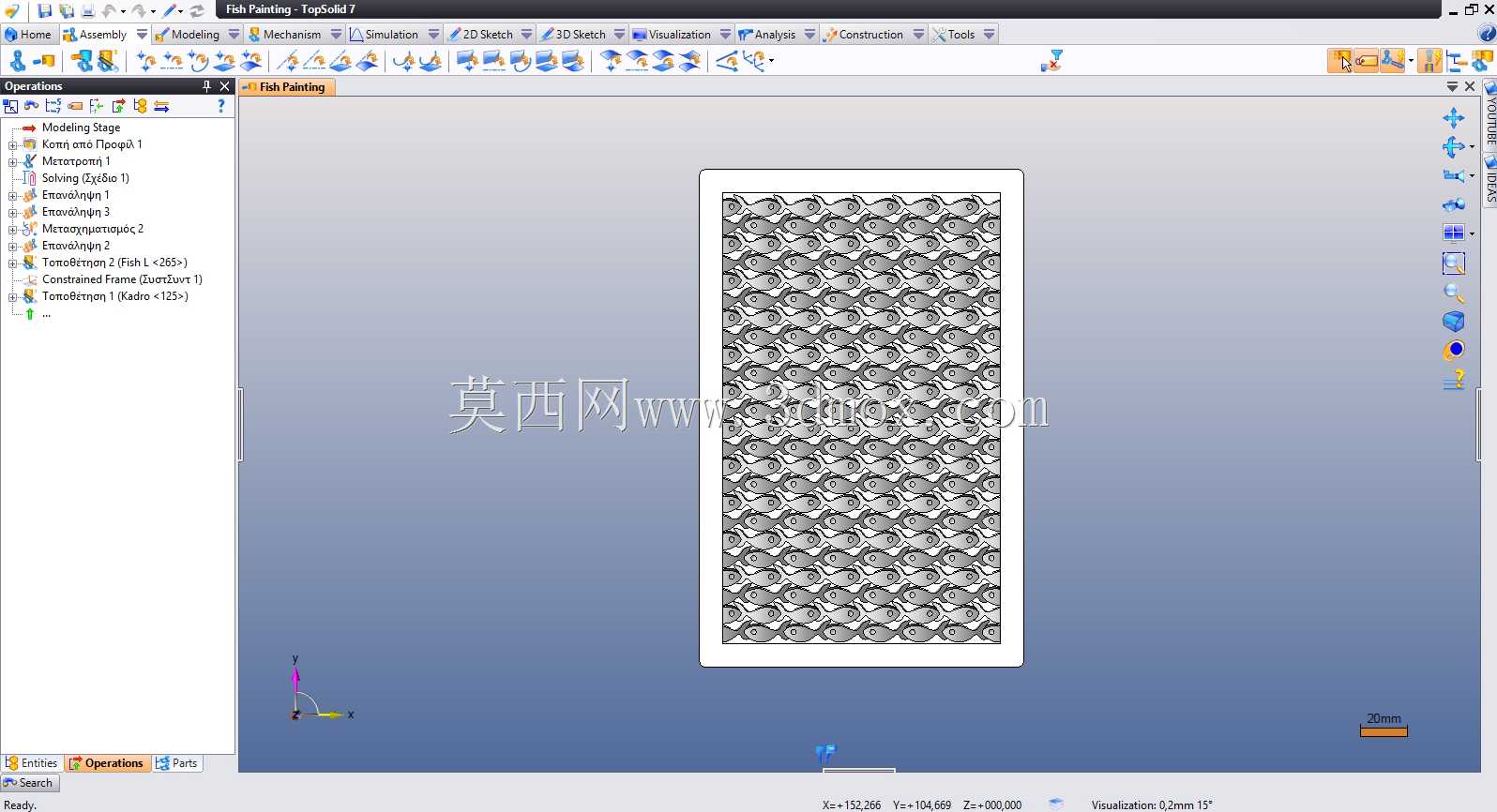1497x812 pixels.
Task: Click the blue rendering-mode cube icon
Action: coord(1454,322)
